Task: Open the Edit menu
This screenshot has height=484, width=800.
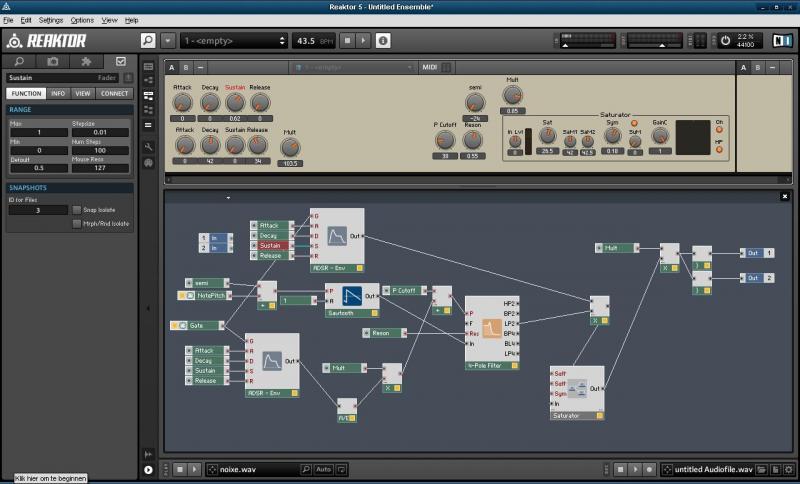Action: [x=26, y=20]
